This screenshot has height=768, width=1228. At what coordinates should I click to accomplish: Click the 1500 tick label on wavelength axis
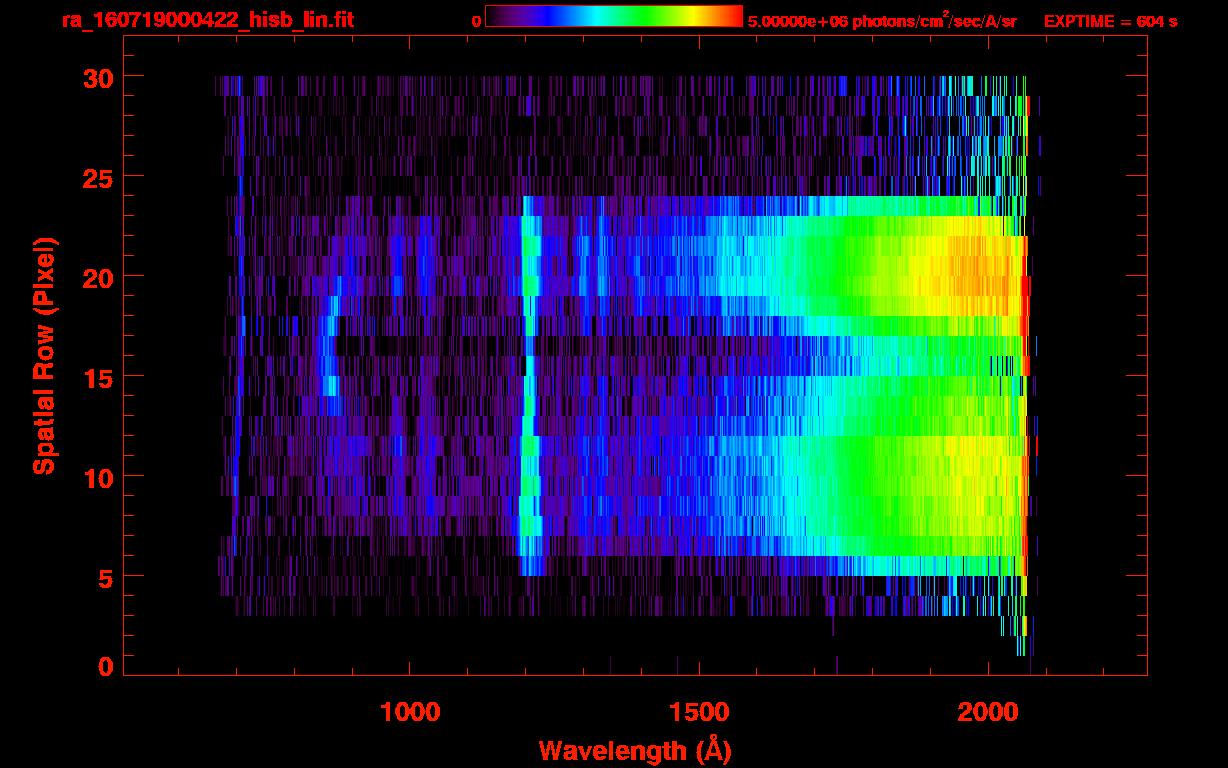tap(699, 712)
